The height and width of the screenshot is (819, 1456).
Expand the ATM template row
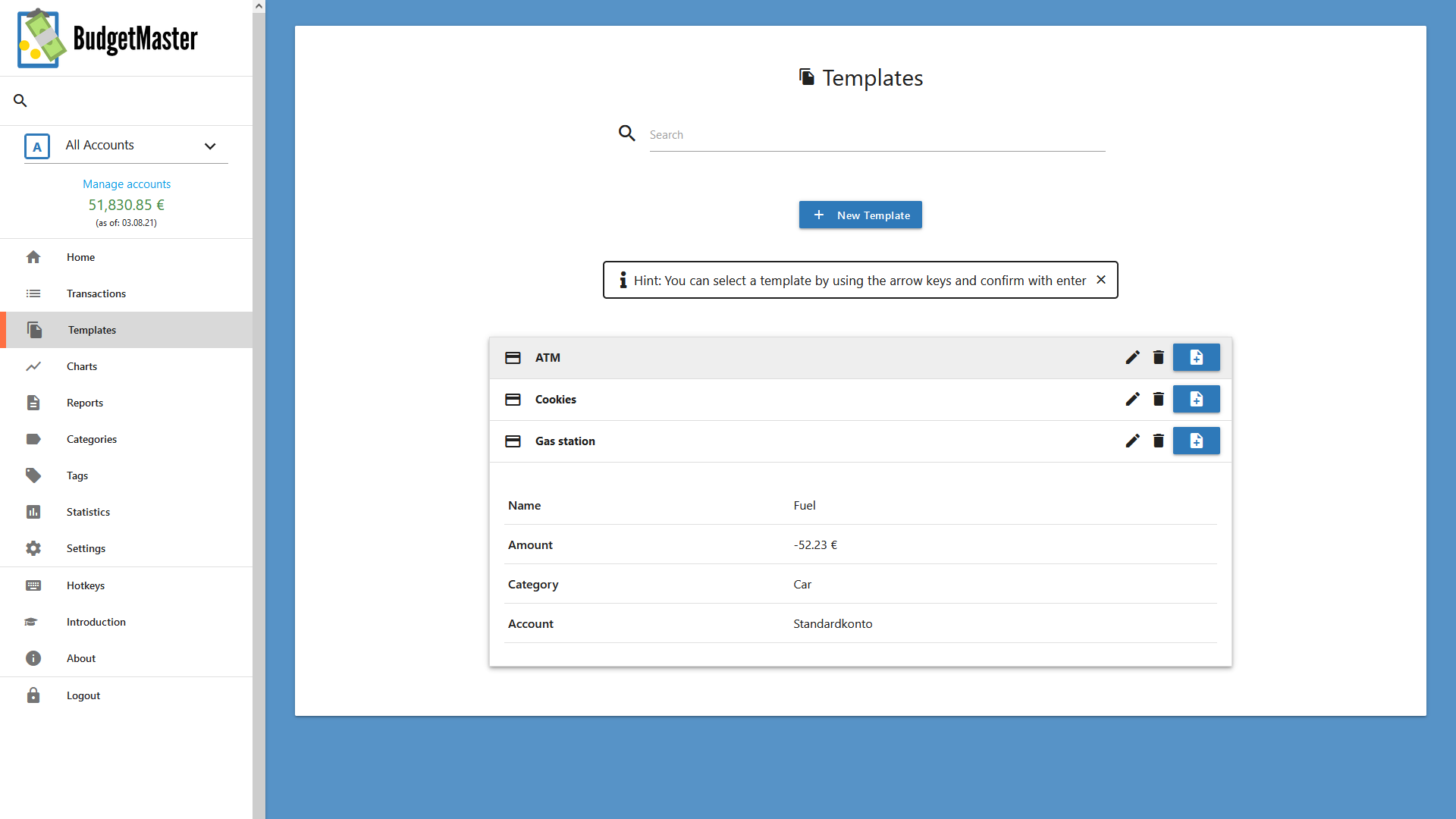(861, 358)
